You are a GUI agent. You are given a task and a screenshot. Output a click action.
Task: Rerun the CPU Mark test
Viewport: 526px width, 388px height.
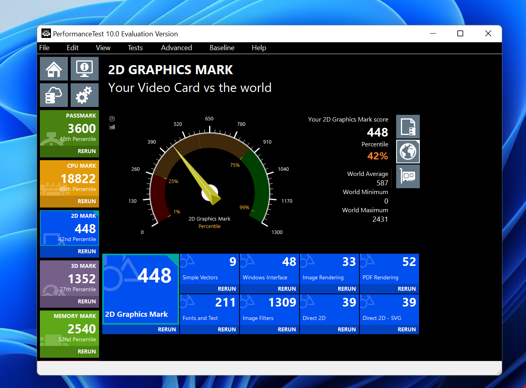point(87,201)
